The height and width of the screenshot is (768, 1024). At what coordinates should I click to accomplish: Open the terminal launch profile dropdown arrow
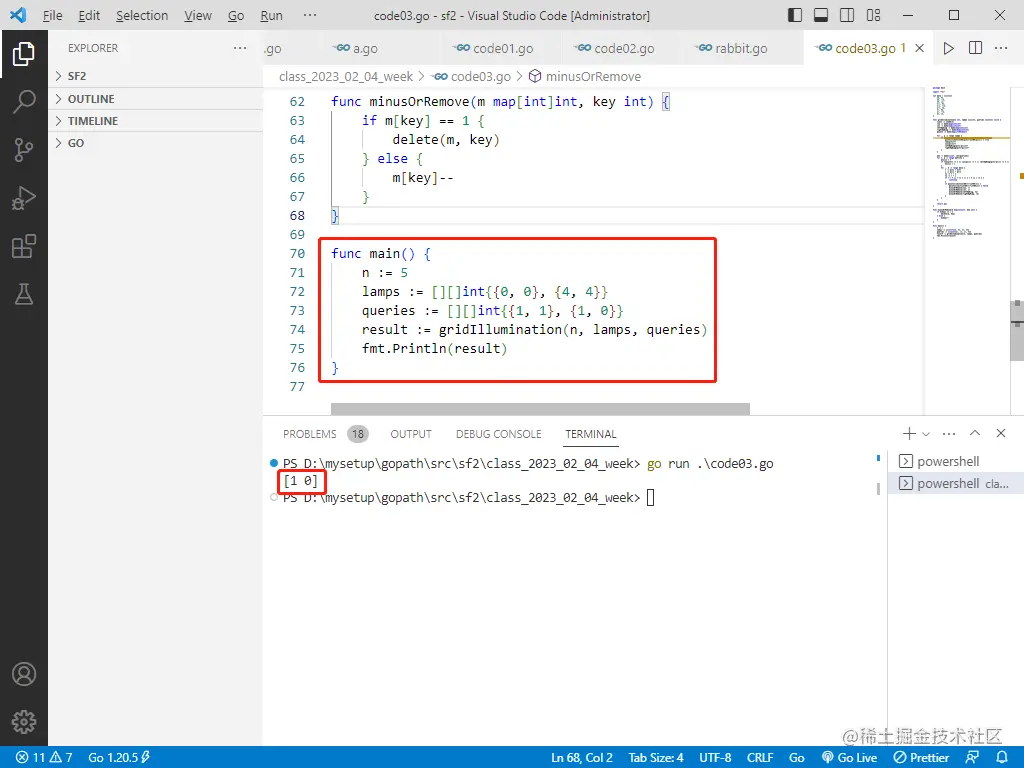926,434
